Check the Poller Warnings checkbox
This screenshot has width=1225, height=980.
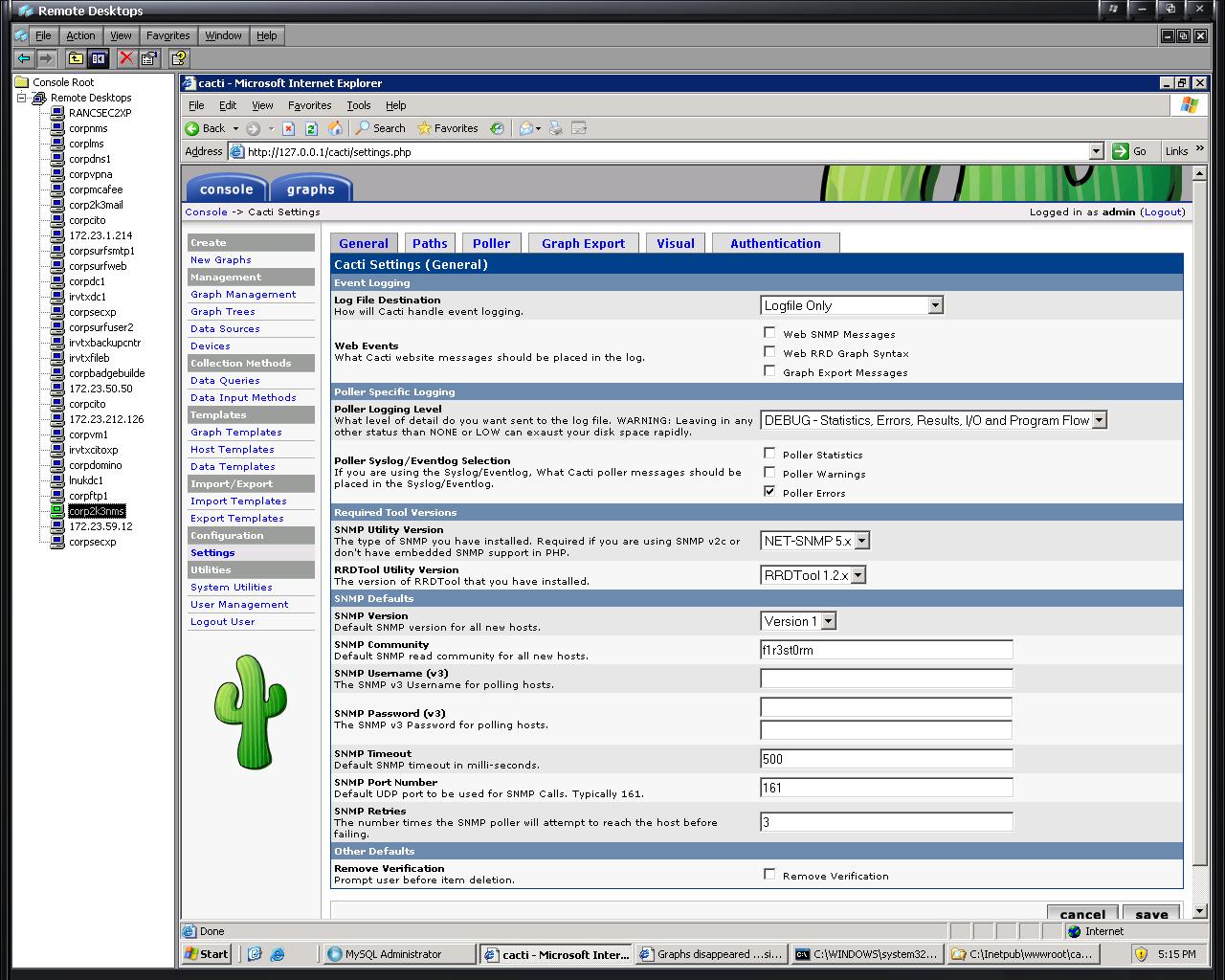pos(769,473)
